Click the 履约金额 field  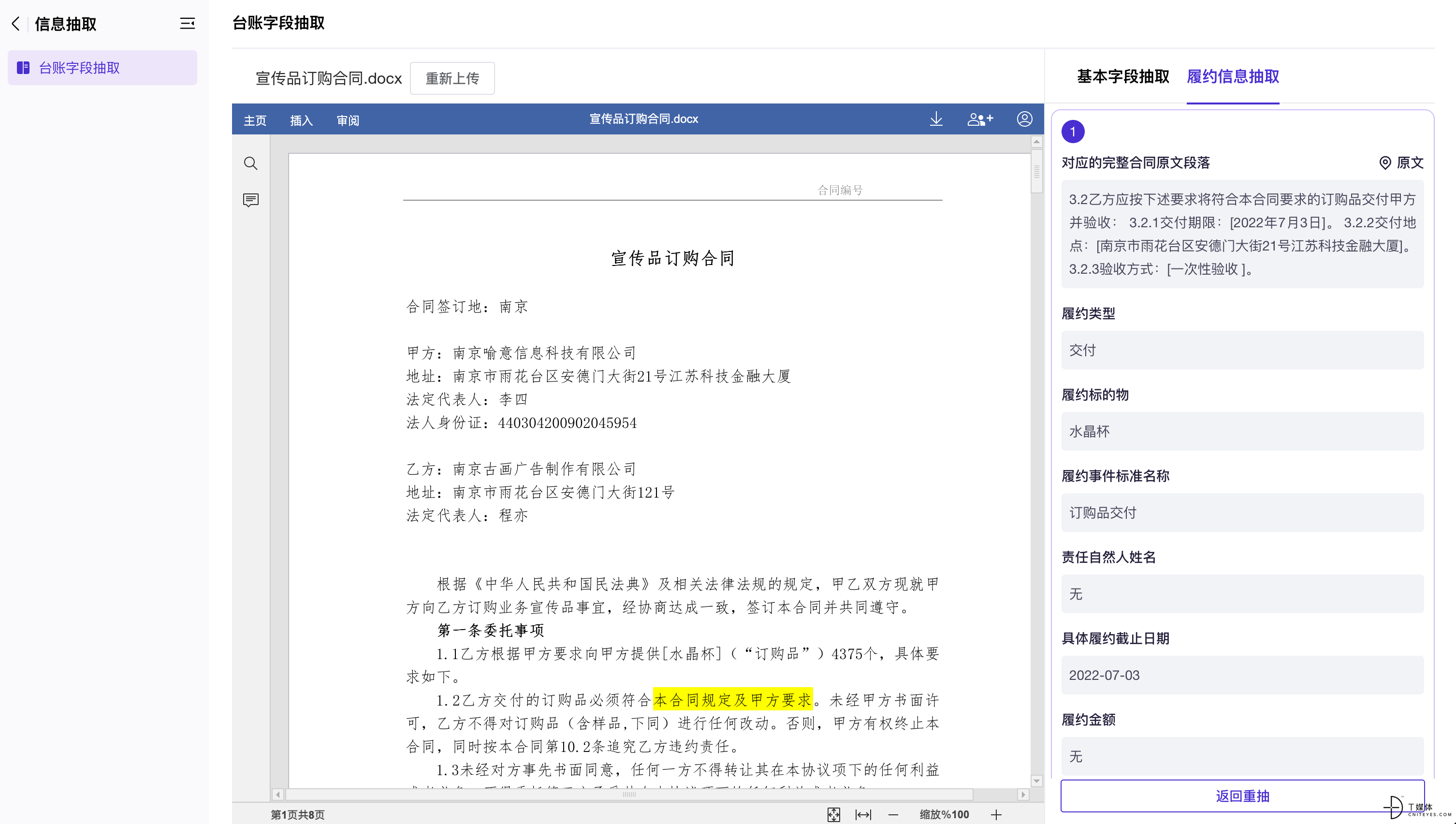1242,756
